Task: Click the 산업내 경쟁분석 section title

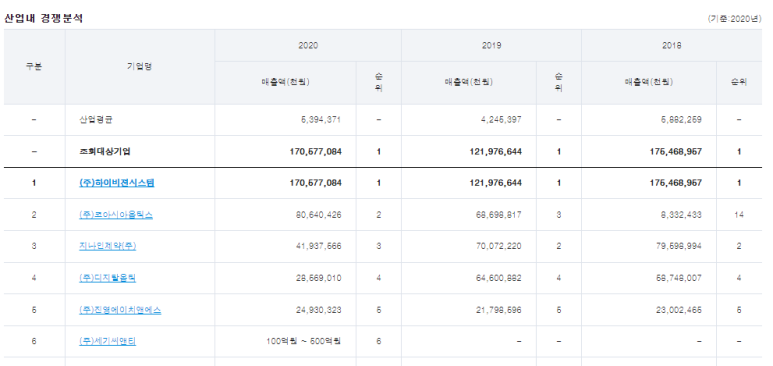Action: [x=43, y=19]
